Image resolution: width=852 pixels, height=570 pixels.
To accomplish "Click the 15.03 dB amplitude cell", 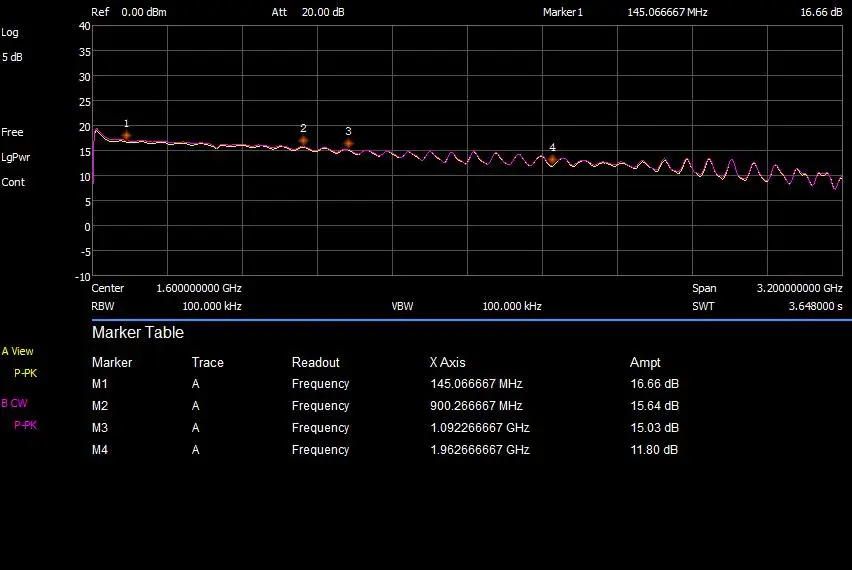I will pyautogui.click(x=654, y=428).
